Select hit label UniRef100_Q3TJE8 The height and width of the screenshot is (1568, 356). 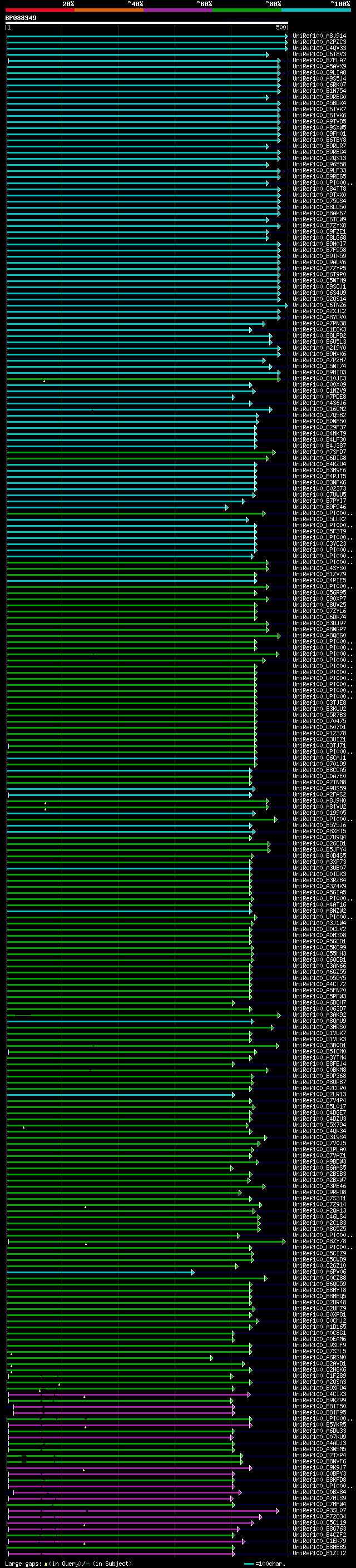pyautogui.click(x=319, y=703)
